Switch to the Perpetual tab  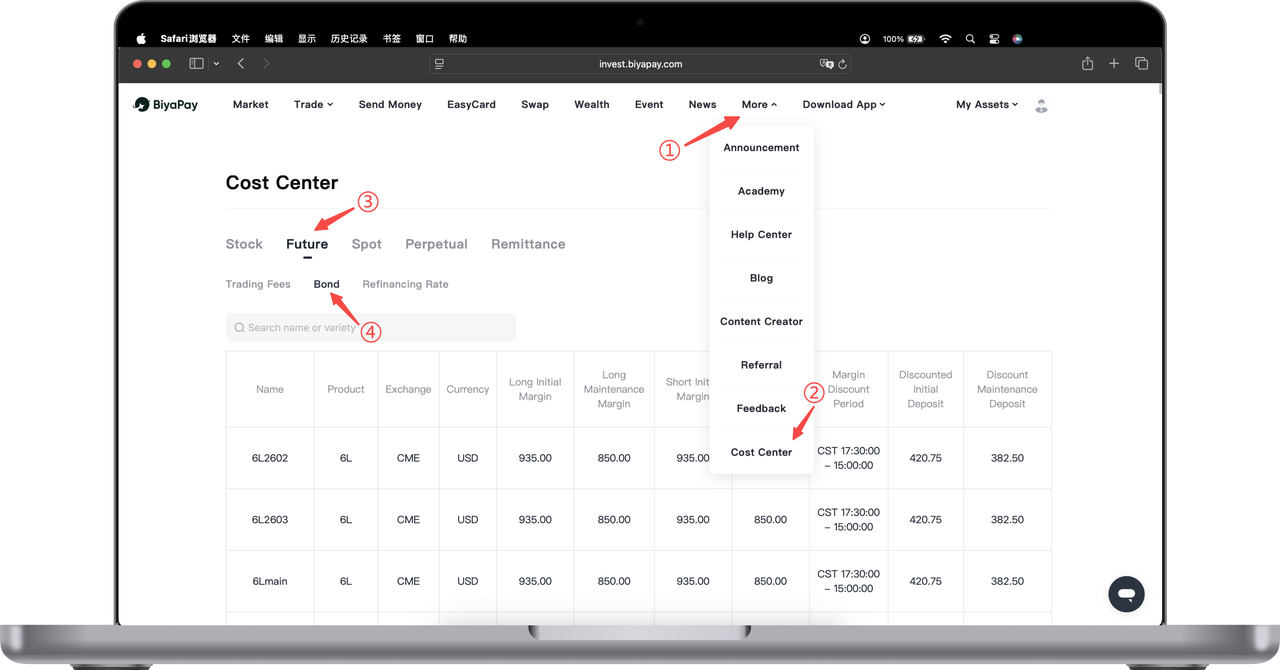[x=436, y=244]
